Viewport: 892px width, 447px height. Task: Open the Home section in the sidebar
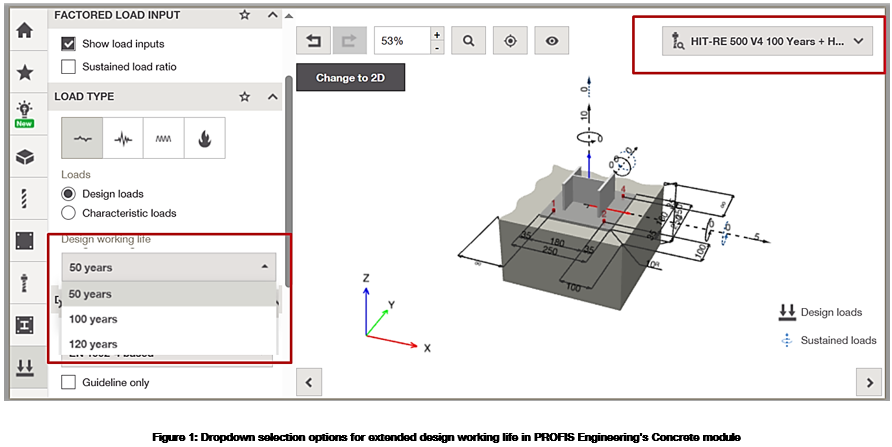point(24,31)
